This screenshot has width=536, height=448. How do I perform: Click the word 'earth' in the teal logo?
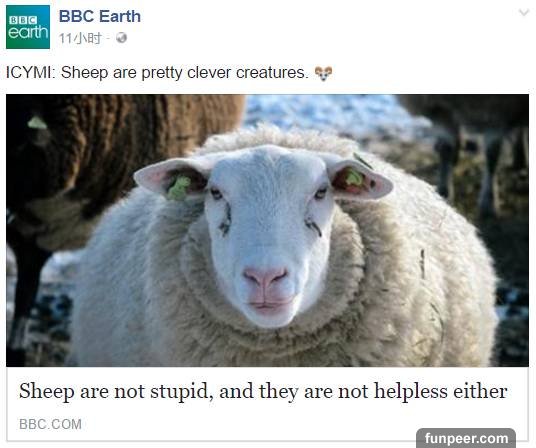coord(28,33)
